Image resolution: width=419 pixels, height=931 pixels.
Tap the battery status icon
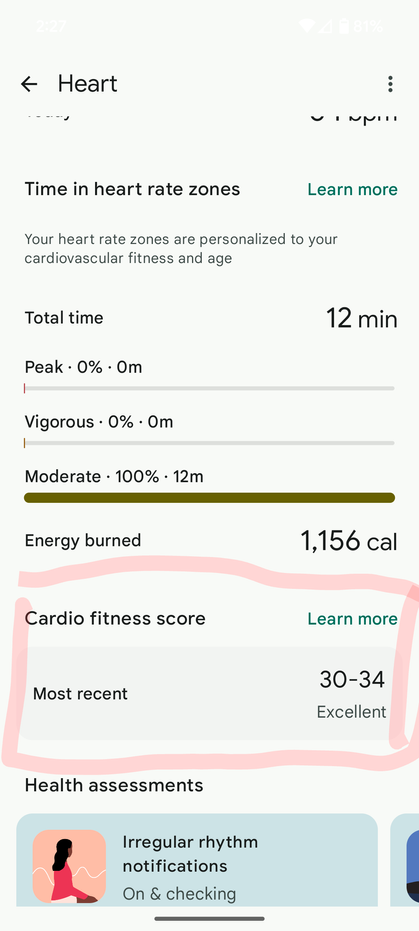(344, 26)
